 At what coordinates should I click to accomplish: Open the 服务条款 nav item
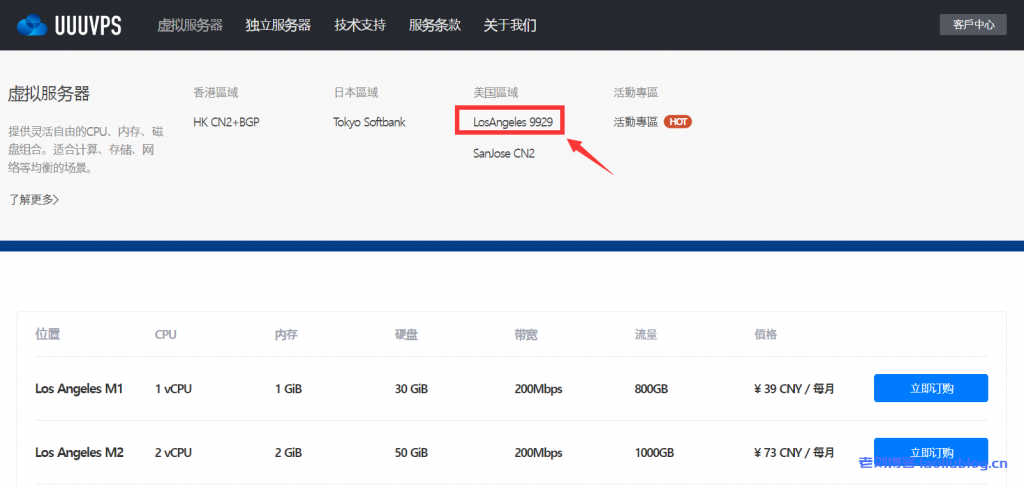coord(435,25)
